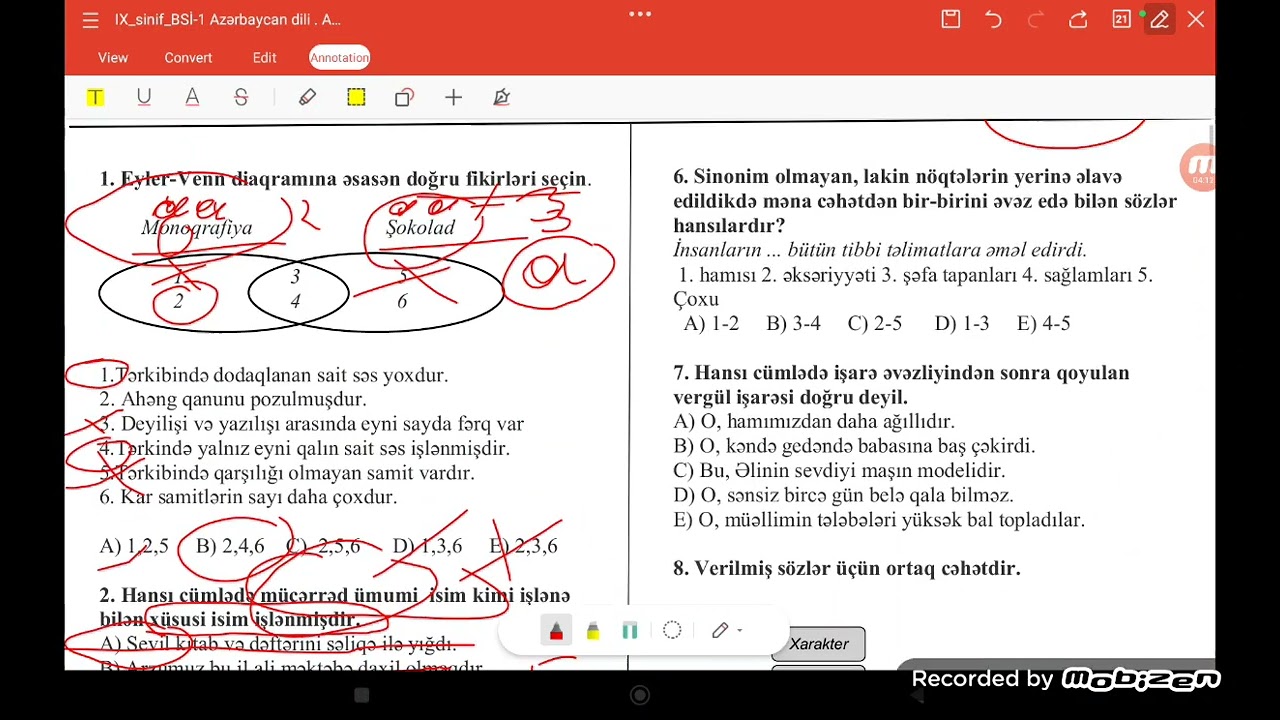Click answer C) 2-5 in question 6

(x=874, y=324)
